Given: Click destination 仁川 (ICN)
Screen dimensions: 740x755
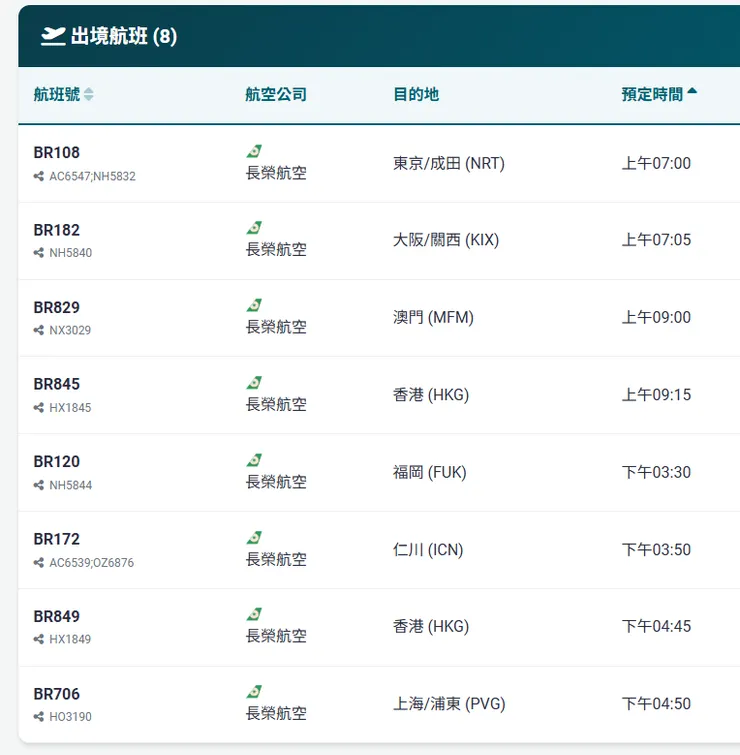Looking at the screenshot, I should coord(428,550).
